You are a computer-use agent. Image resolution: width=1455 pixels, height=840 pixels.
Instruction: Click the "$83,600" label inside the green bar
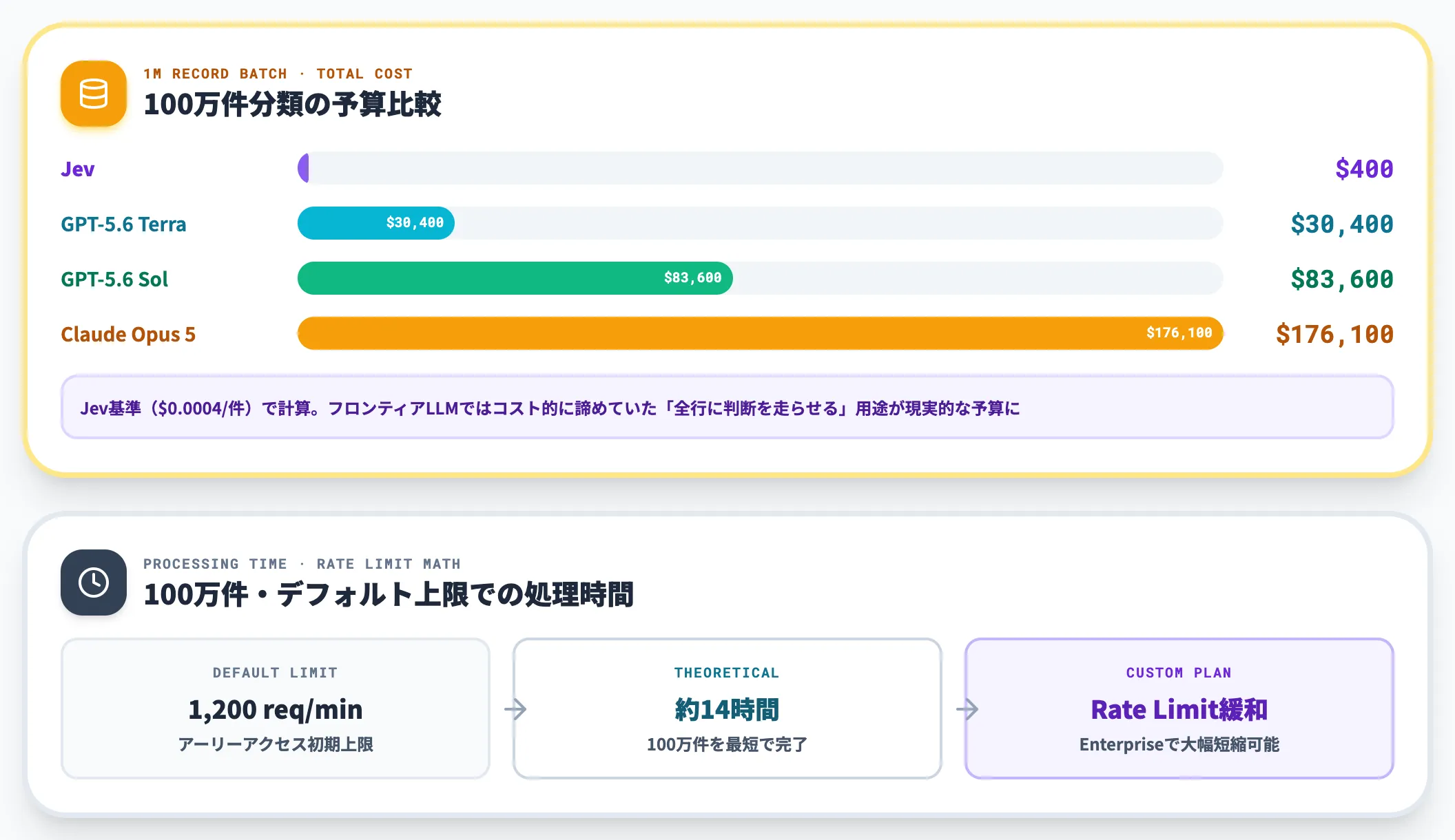click(693, 277)
